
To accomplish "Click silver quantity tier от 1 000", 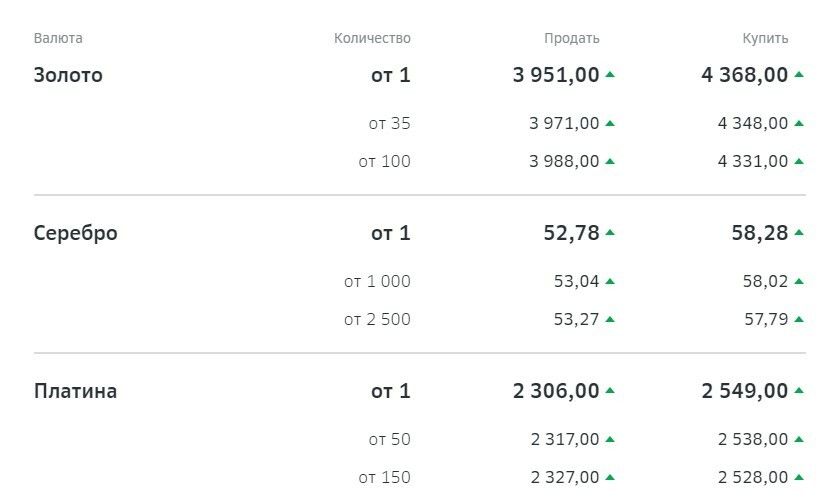I will [377, 281].
